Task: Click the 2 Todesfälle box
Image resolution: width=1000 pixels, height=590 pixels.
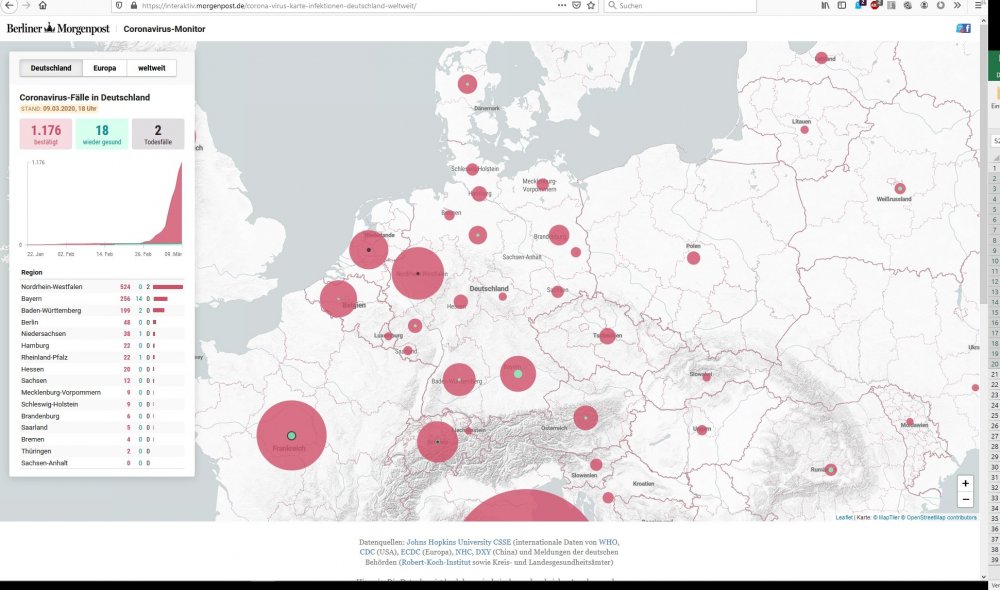Action: (158, 134)
